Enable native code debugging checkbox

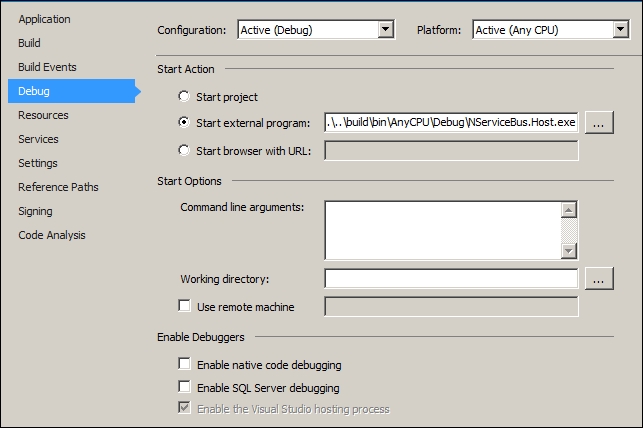coord(184,365)
